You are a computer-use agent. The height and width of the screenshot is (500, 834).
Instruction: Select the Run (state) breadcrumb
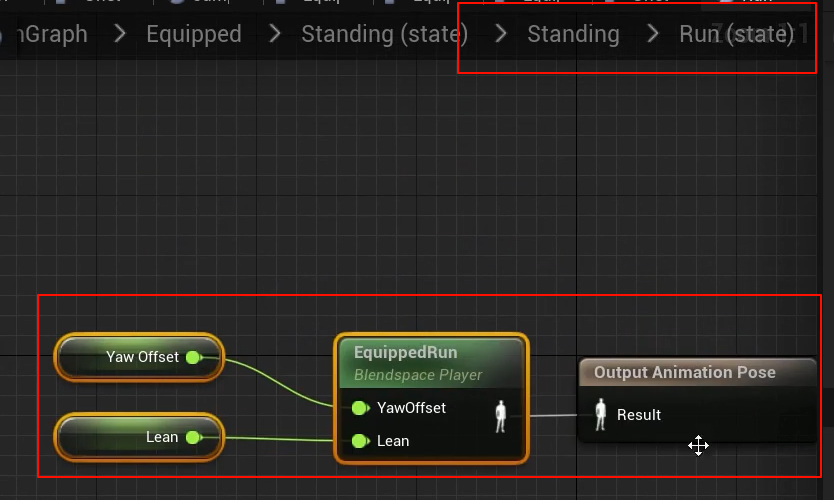pyautogui.click(x=736, y=34)
